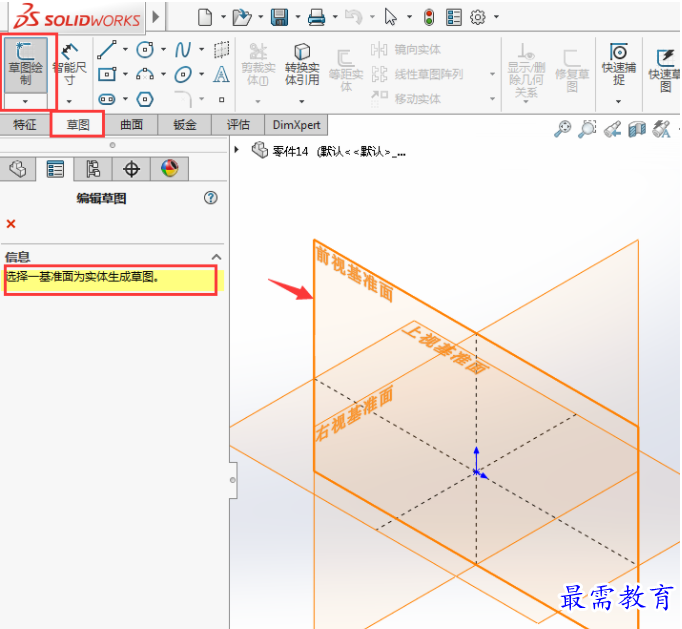Open the Spline tool dropdown arrow
682x629 pixels.
point(201,50)
